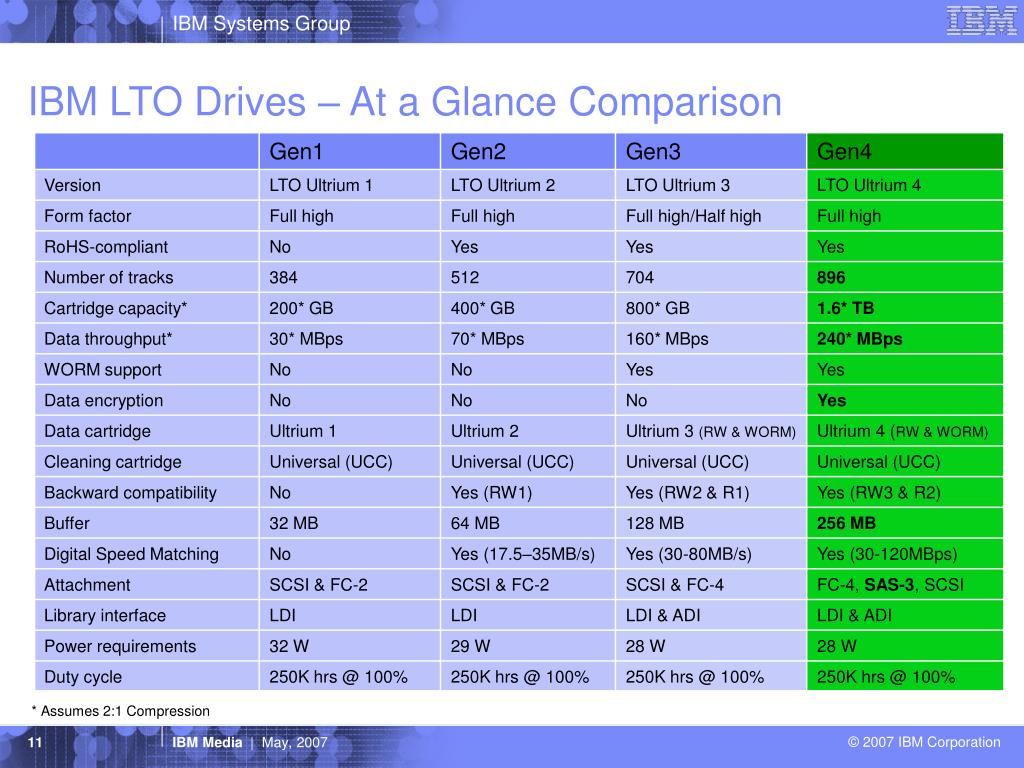Click the 'Library interface' row label
The height and width of the screenshot is (768, 1024).
click(104, 615)
